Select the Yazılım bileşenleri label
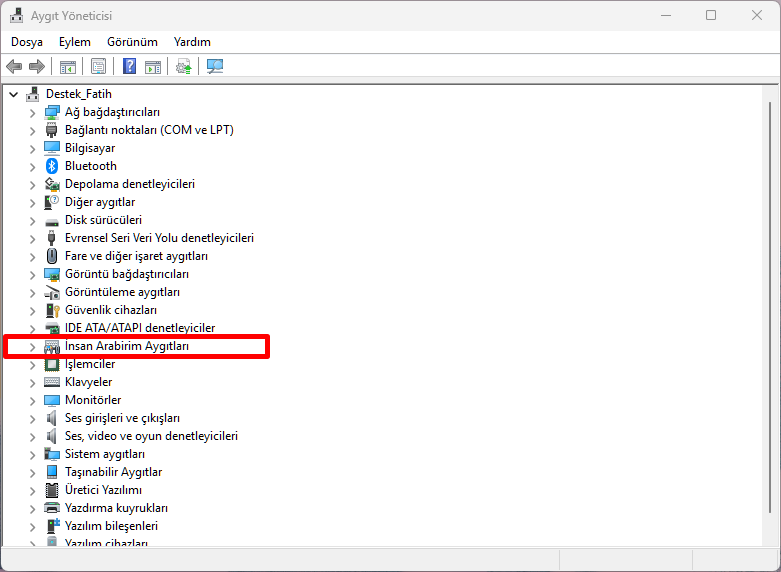 [112, 526]
